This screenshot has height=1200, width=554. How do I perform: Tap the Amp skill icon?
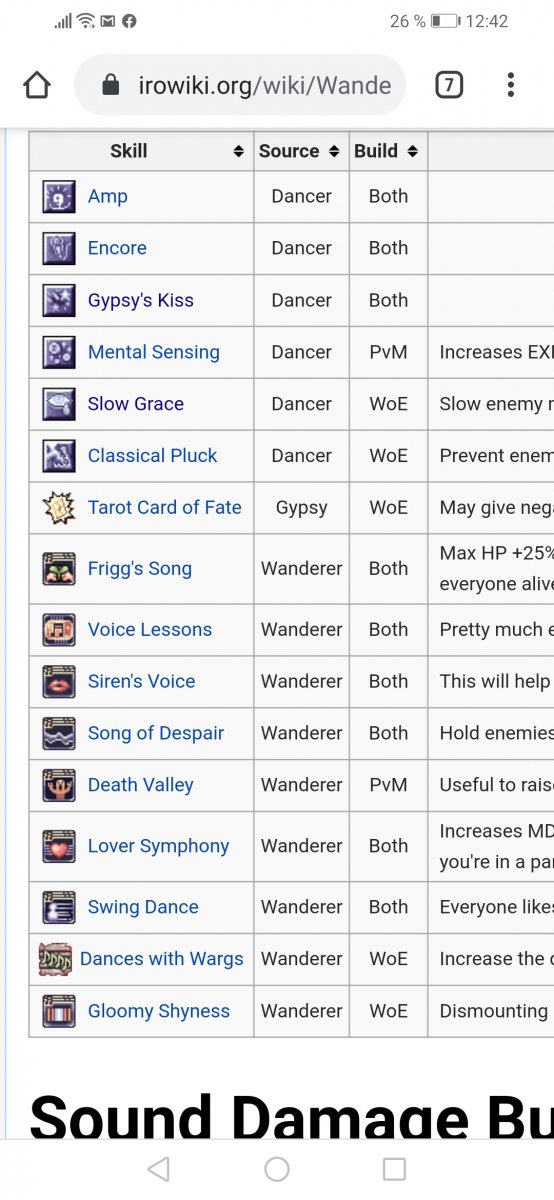(58, 196)
